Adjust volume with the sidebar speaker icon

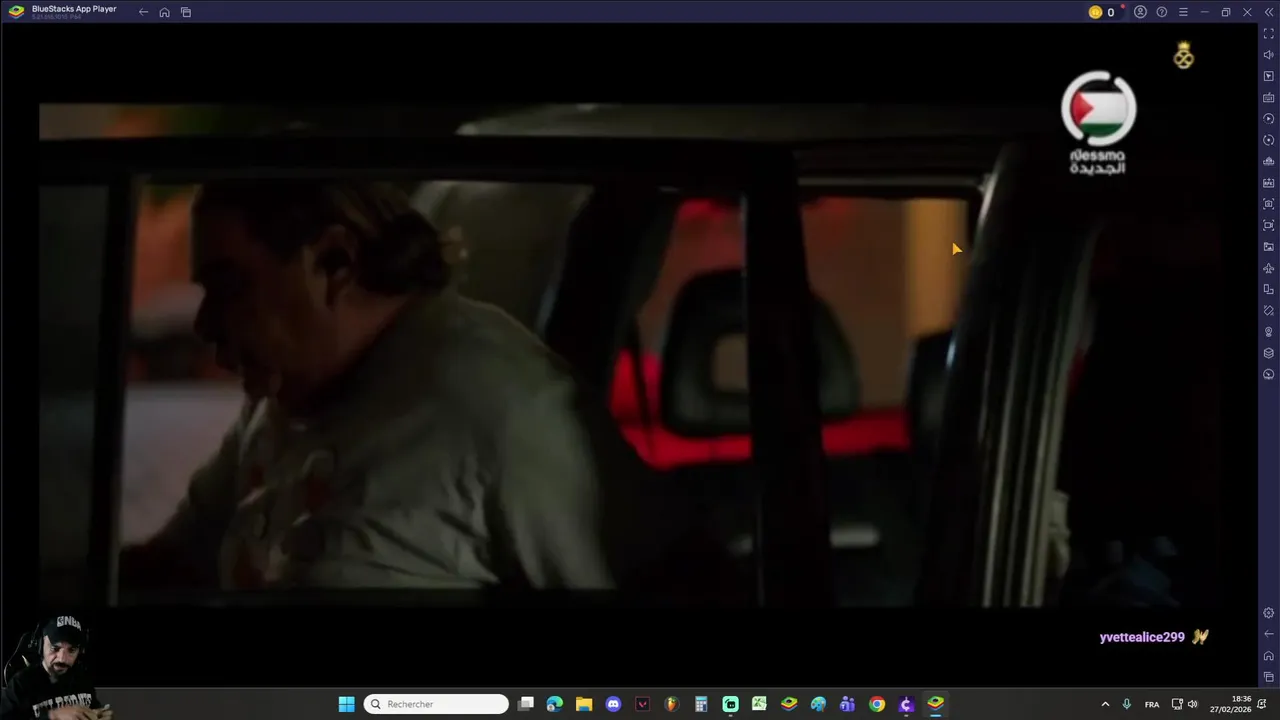[1269, 55]
